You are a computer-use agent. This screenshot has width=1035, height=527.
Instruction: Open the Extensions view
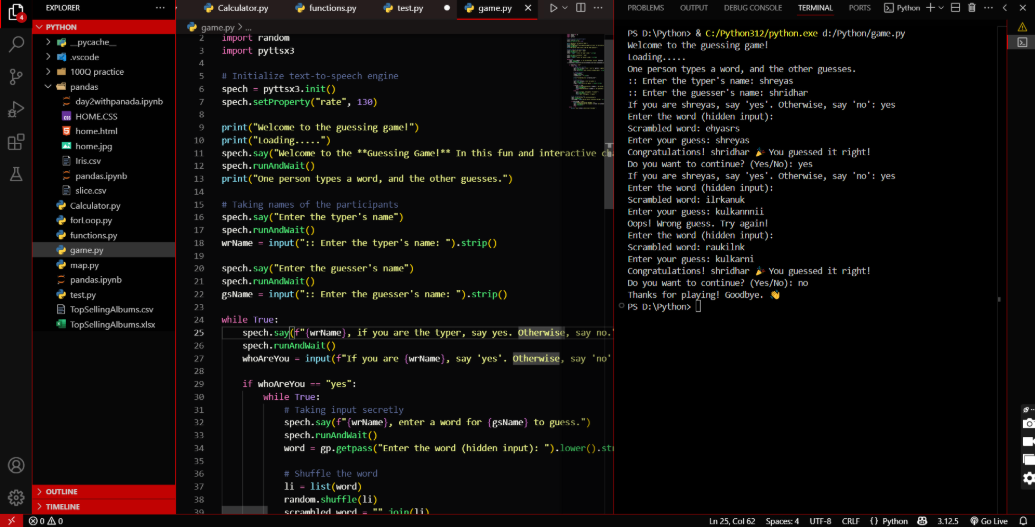(16, 142)
